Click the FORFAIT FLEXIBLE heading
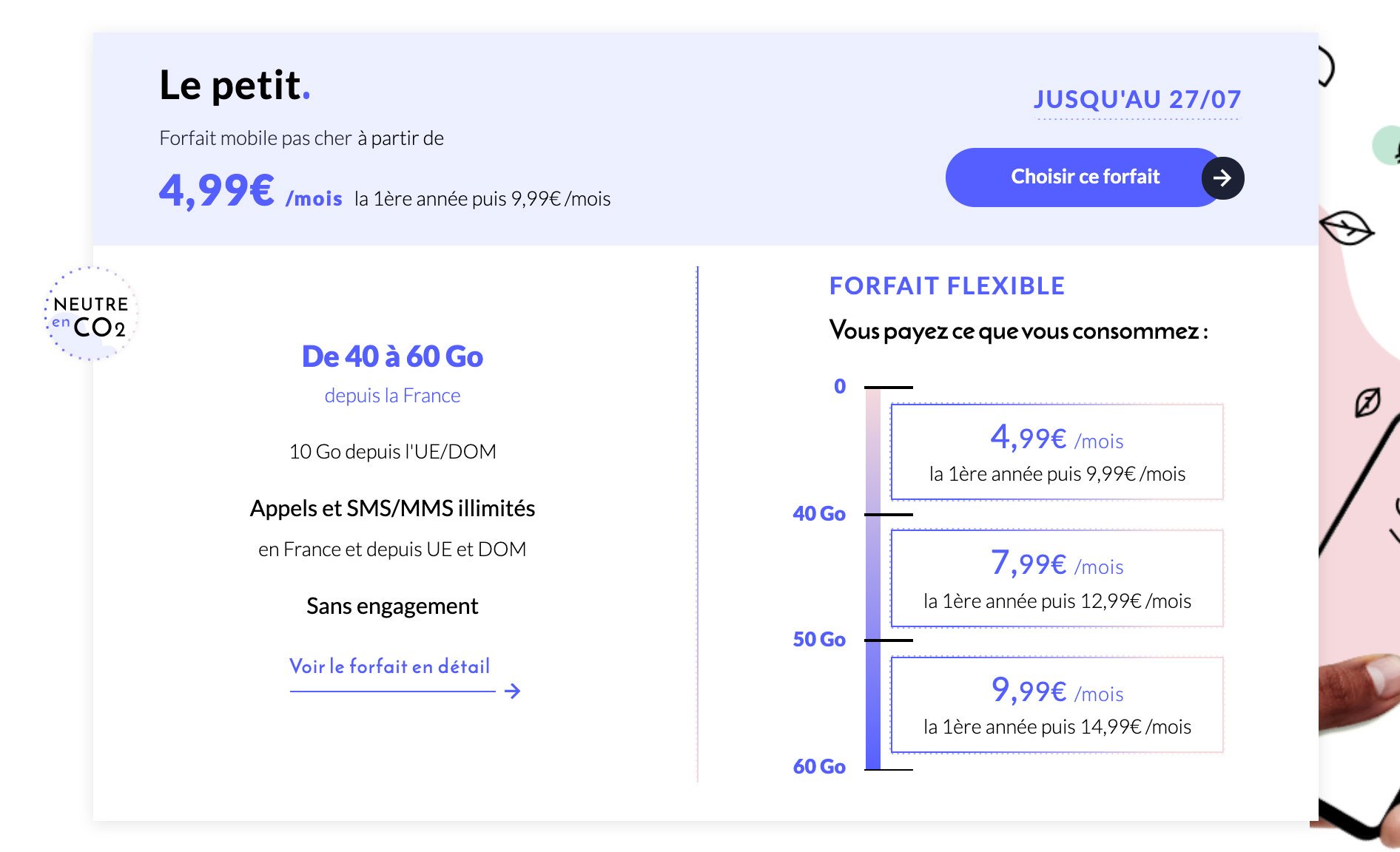Screen dimensions: 1400x852 (947, 286)
